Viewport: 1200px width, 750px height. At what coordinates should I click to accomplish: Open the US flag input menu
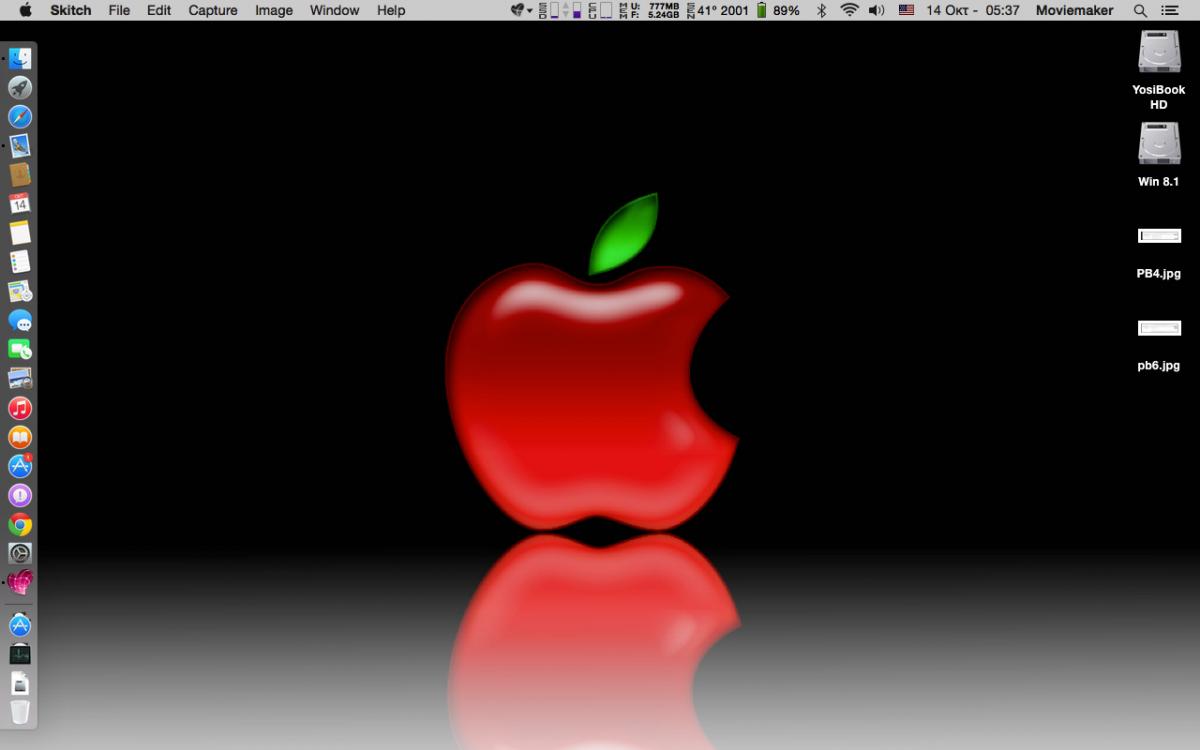[x=906, y=10]
